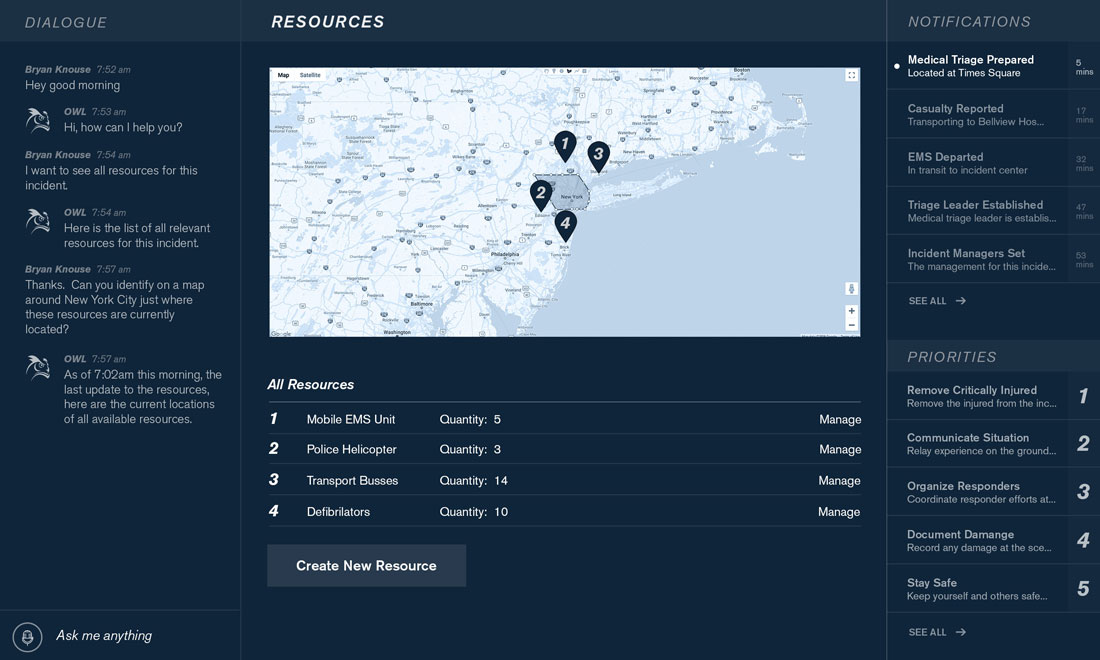
Task: Expand notifications with See All arrow
Action: 937,301
